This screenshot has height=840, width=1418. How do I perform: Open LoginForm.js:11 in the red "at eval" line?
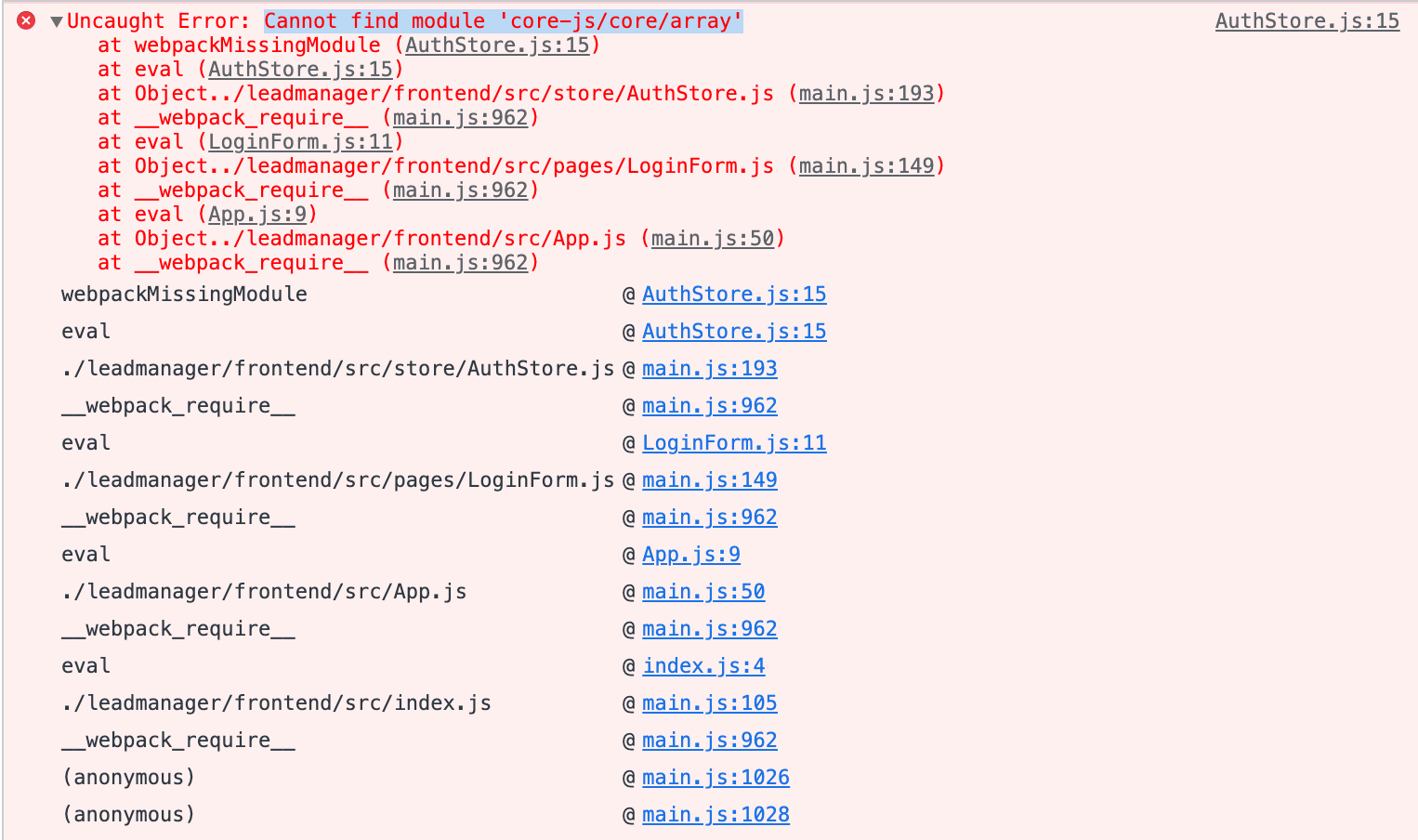tap(300, 141)
